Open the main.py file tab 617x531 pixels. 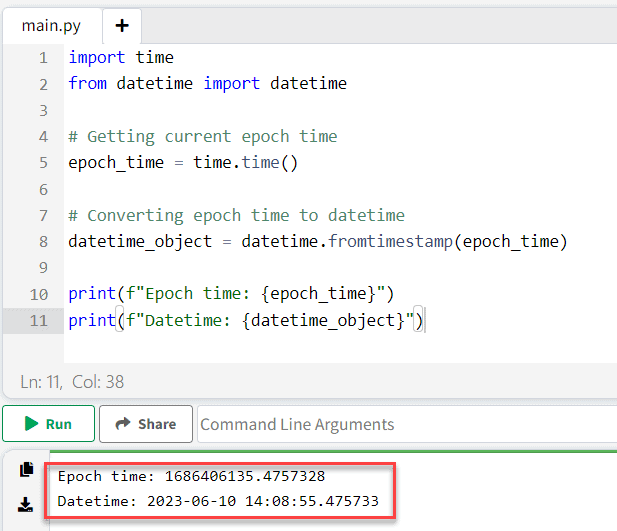[51, 26]
